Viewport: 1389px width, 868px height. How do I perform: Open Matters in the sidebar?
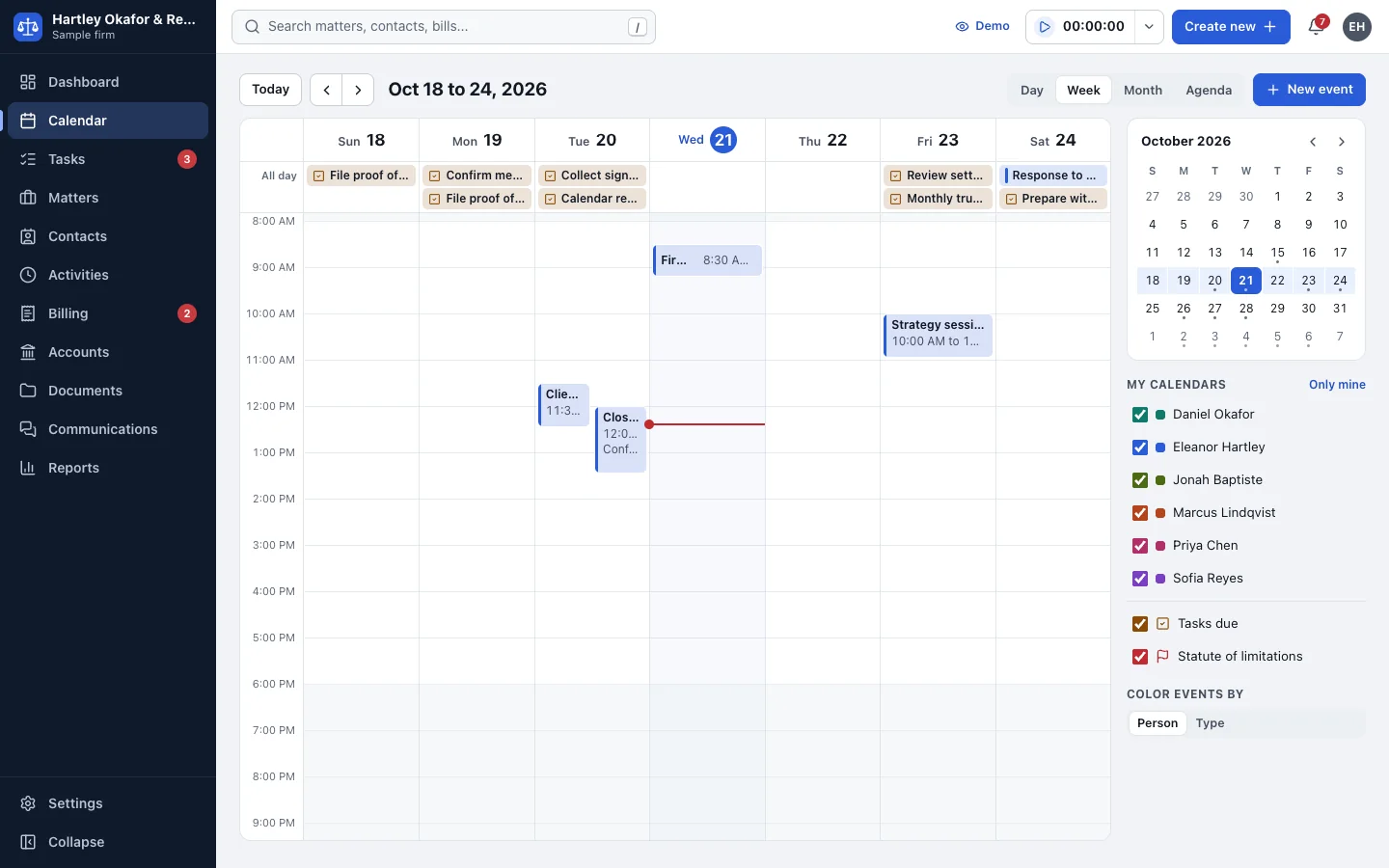tap(108, 198)
